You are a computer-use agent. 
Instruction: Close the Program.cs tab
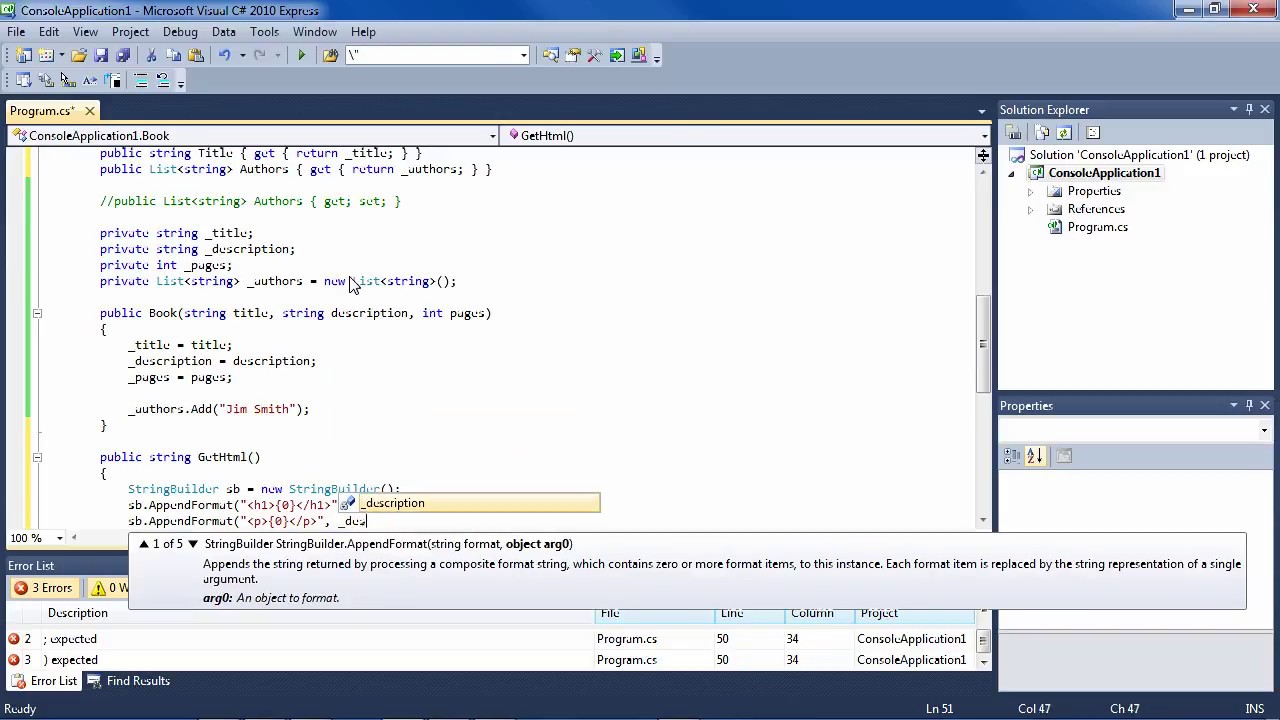89,111
